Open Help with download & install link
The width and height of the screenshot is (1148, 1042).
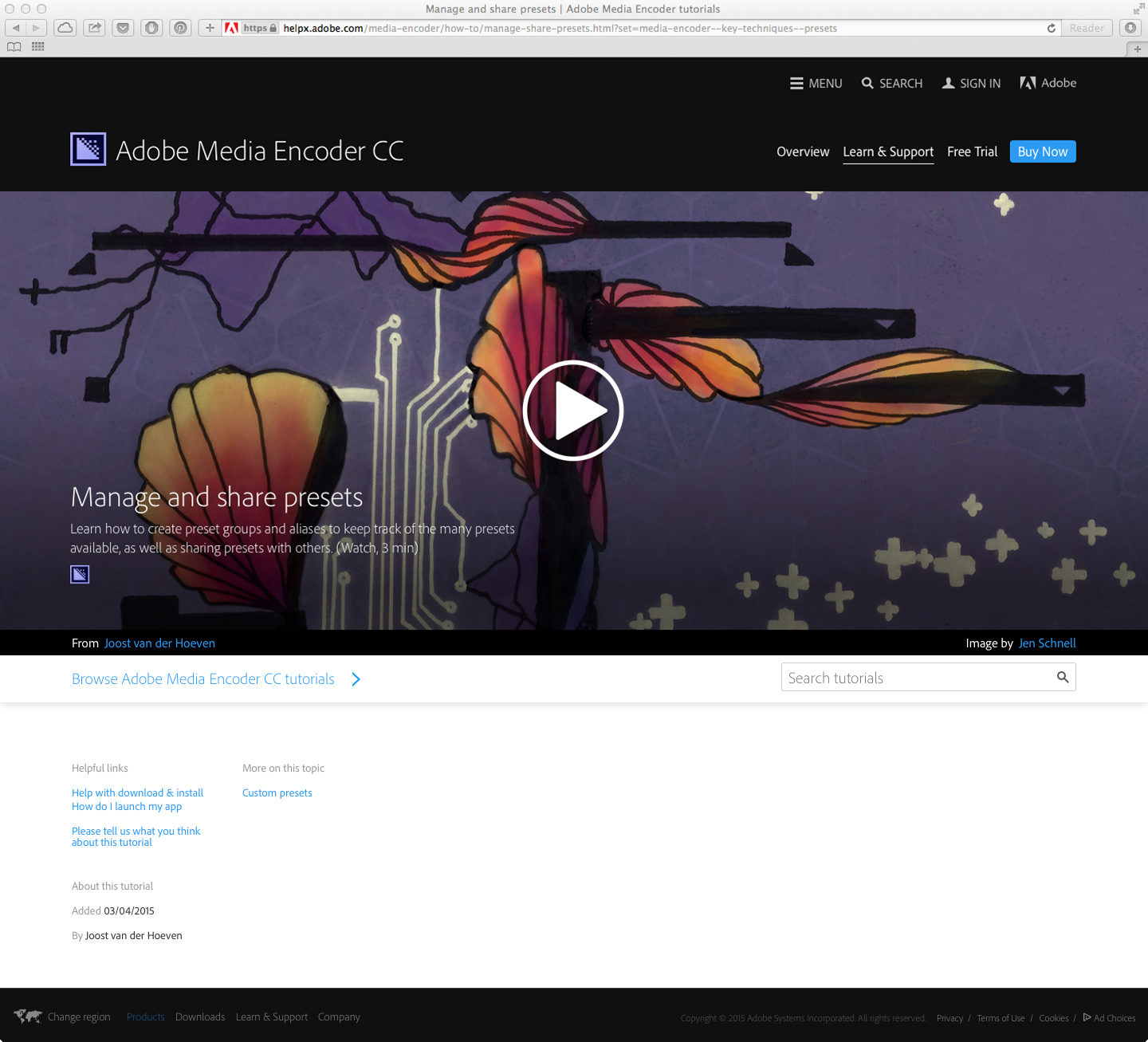pos(137,792)
